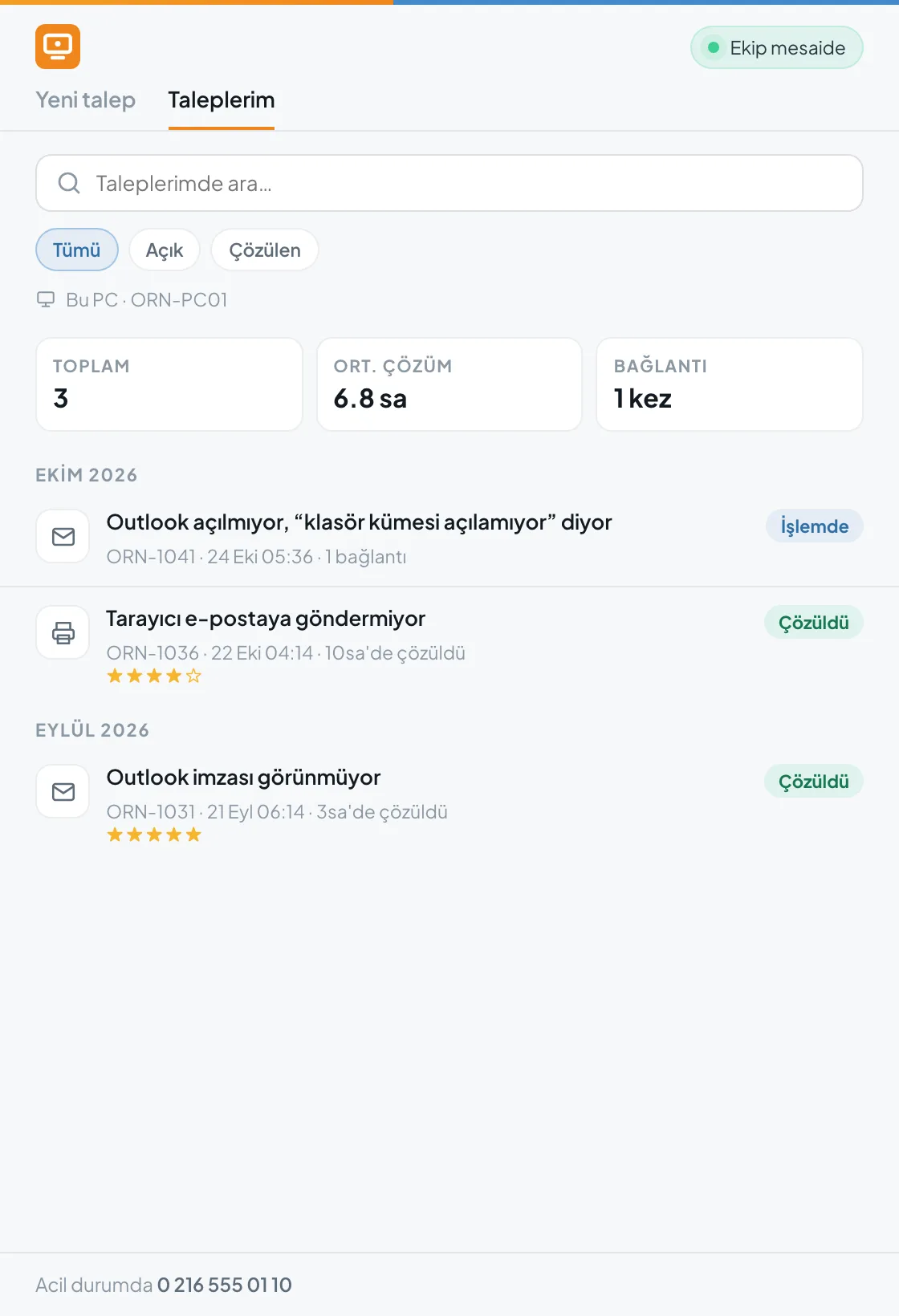Screen dimensions: 899x1316
Task: Click star rating of Outlook imzası ticket
Action: coord(154,835)
